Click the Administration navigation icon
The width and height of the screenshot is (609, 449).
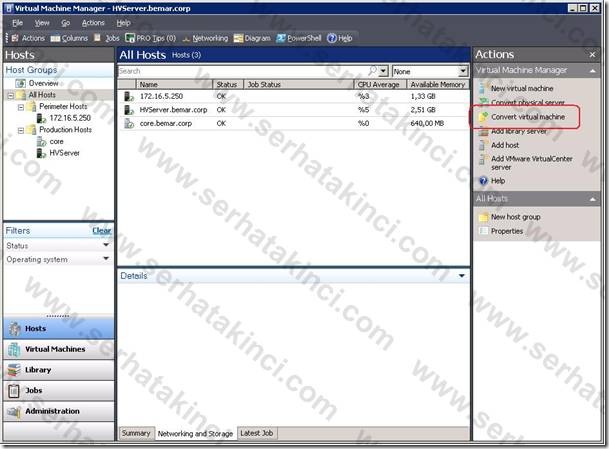14,411
